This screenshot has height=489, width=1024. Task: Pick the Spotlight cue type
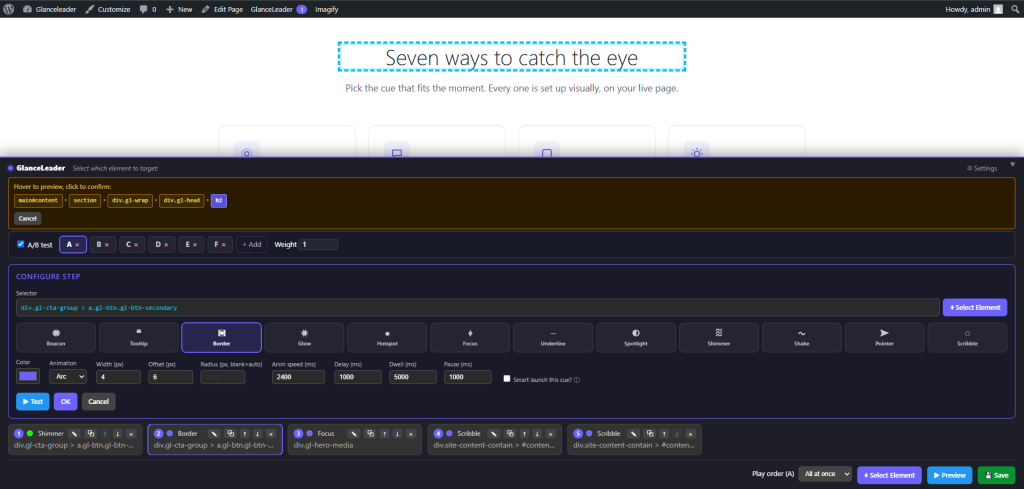[636, 338]
